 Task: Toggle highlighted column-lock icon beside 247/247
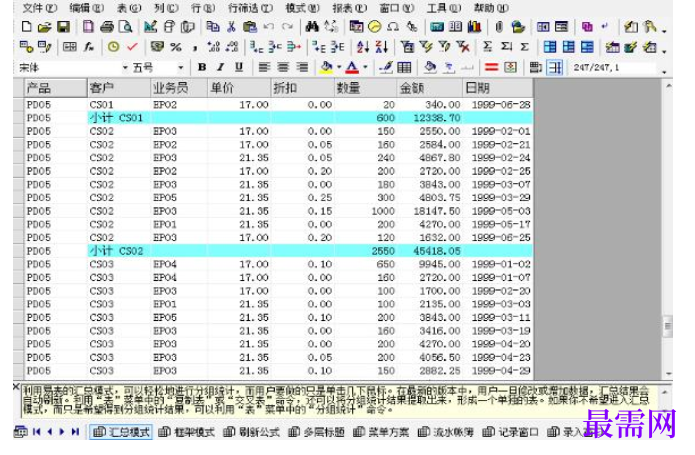pyautogui.click(x=554, y=67)
